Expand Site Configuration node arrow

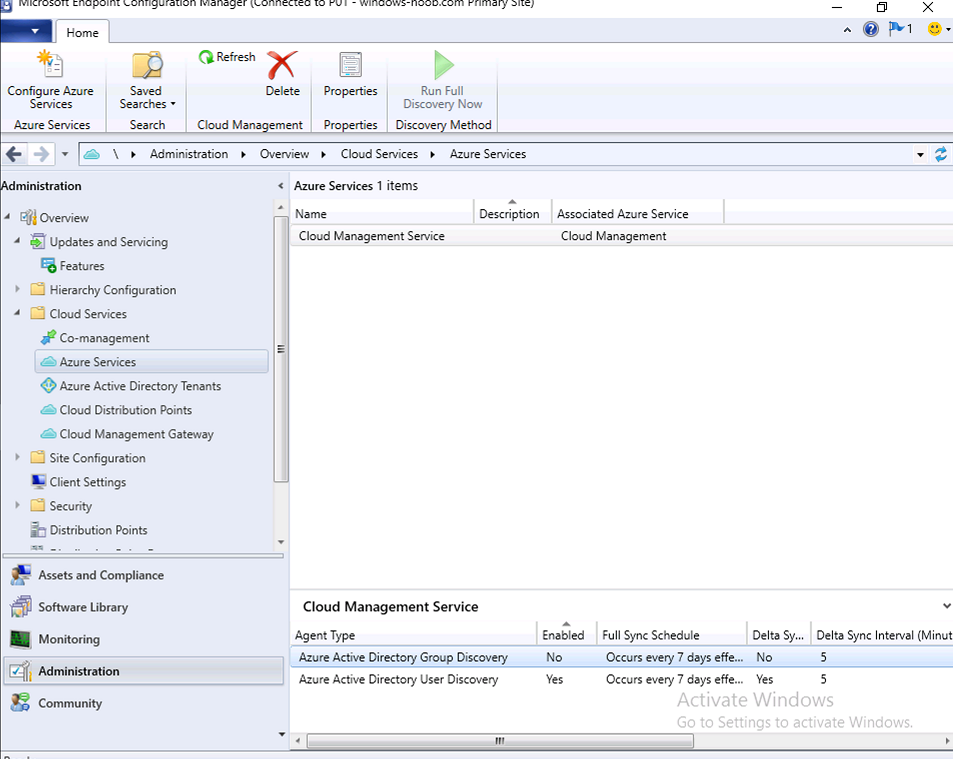[17, 457]
